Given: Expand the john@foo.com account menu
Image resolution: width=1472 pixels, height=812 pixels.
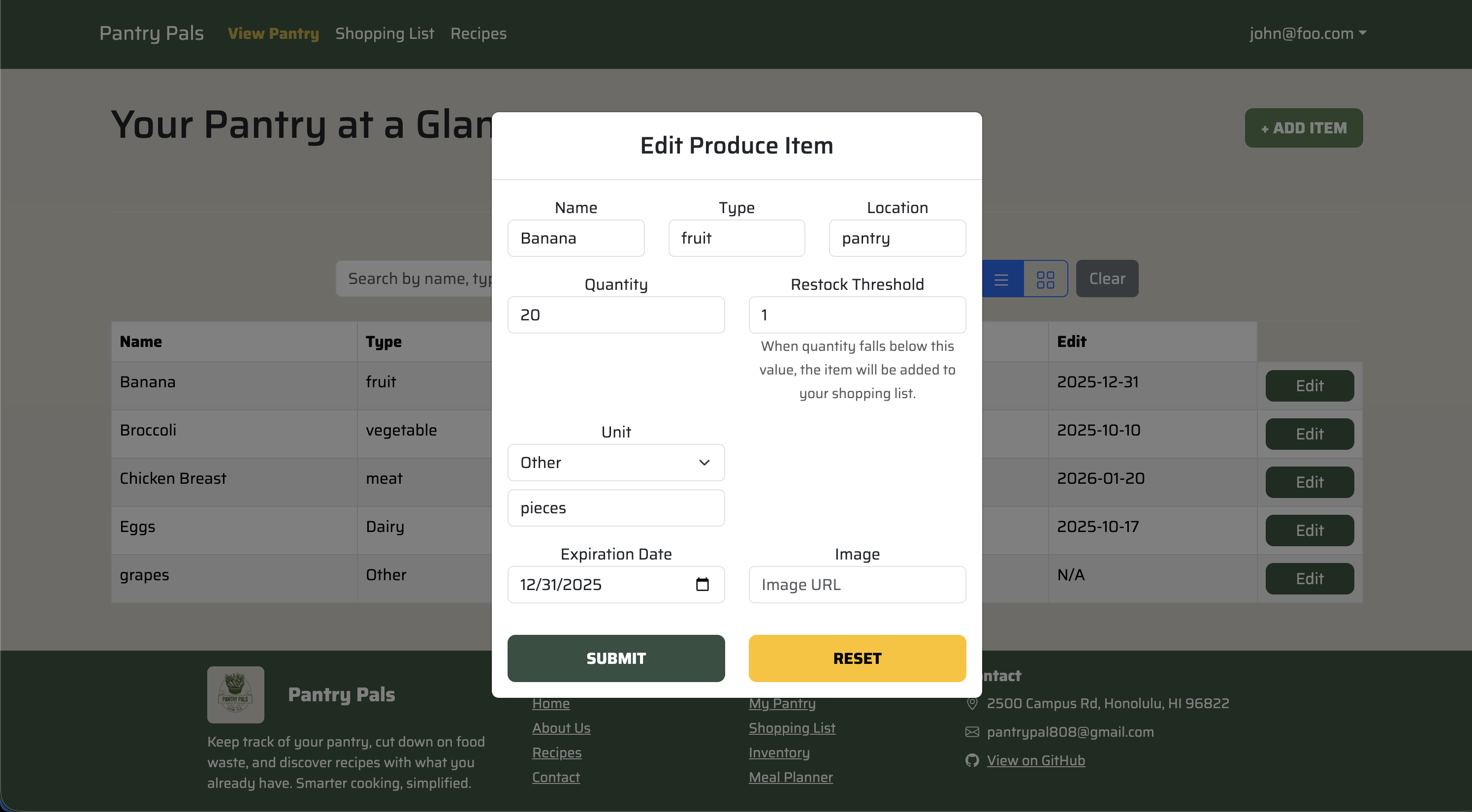Looking at the screenshot, I should coord(1309,33).
